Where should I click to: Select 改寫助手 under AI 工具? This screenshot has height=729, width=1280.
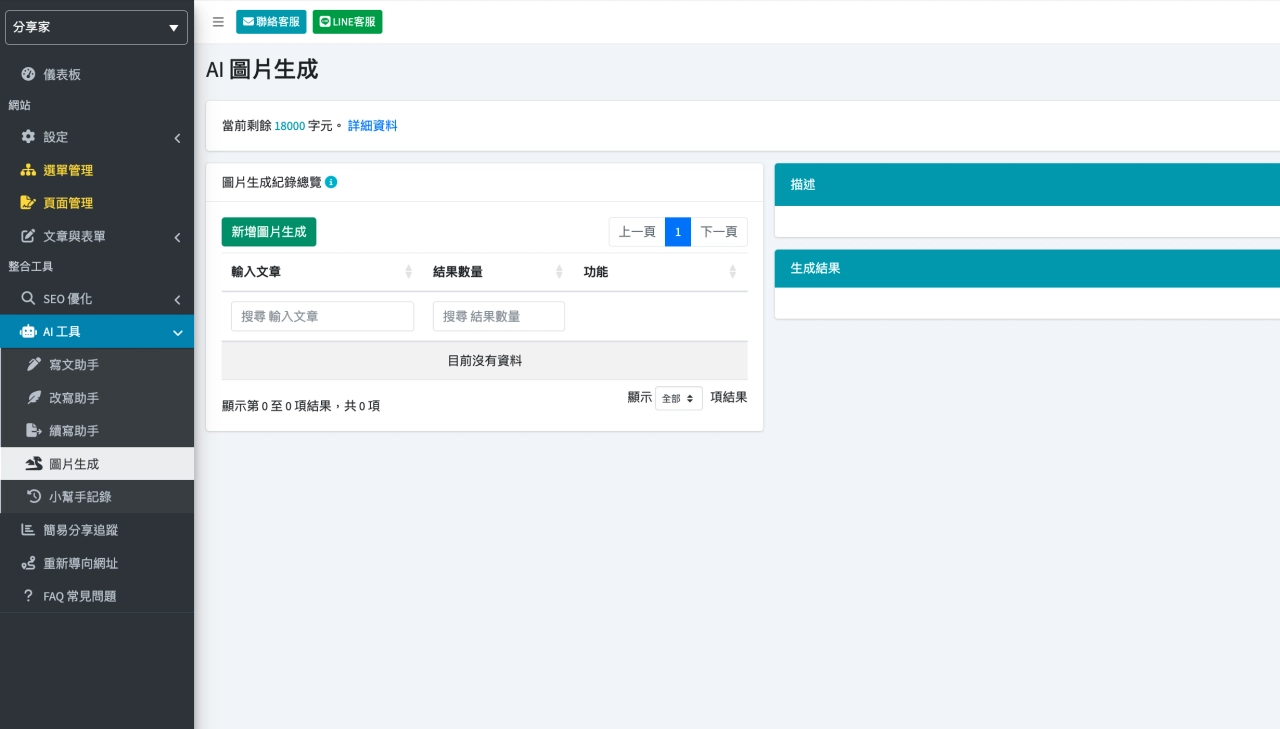point(97,397)
